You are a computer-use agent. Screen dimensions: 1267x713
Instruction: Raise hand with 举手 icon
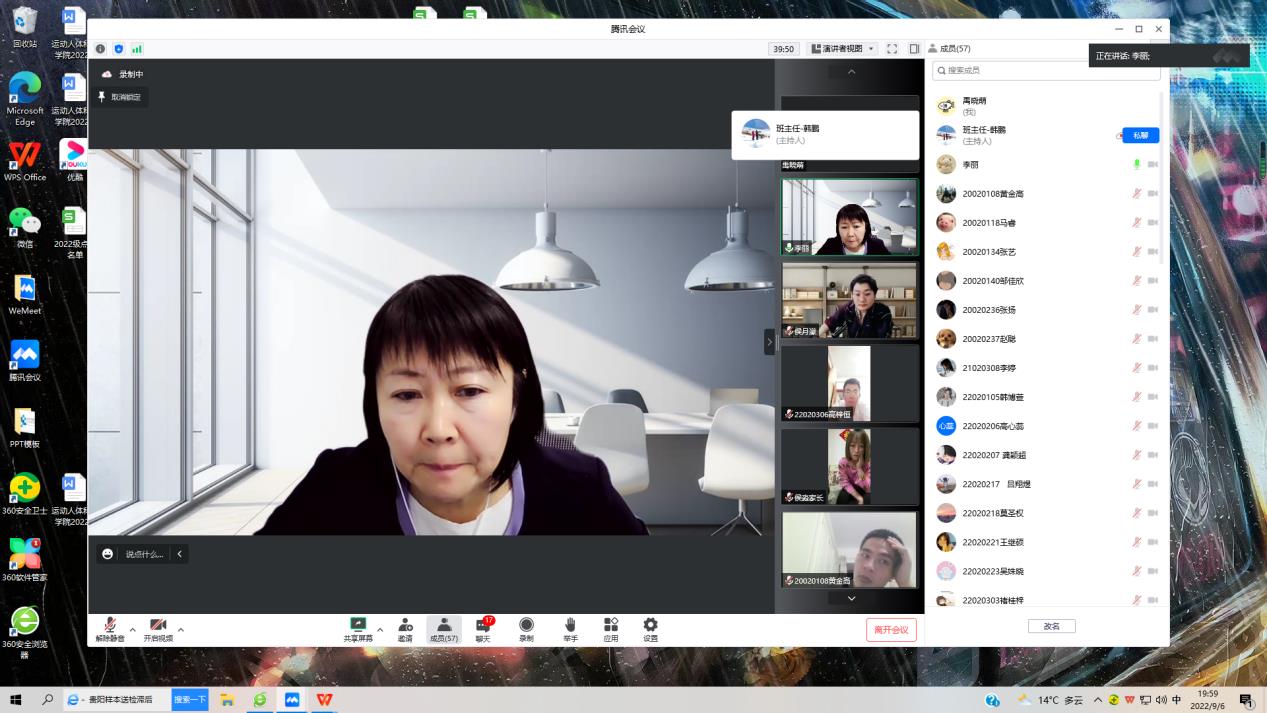(x=570, y=629)
